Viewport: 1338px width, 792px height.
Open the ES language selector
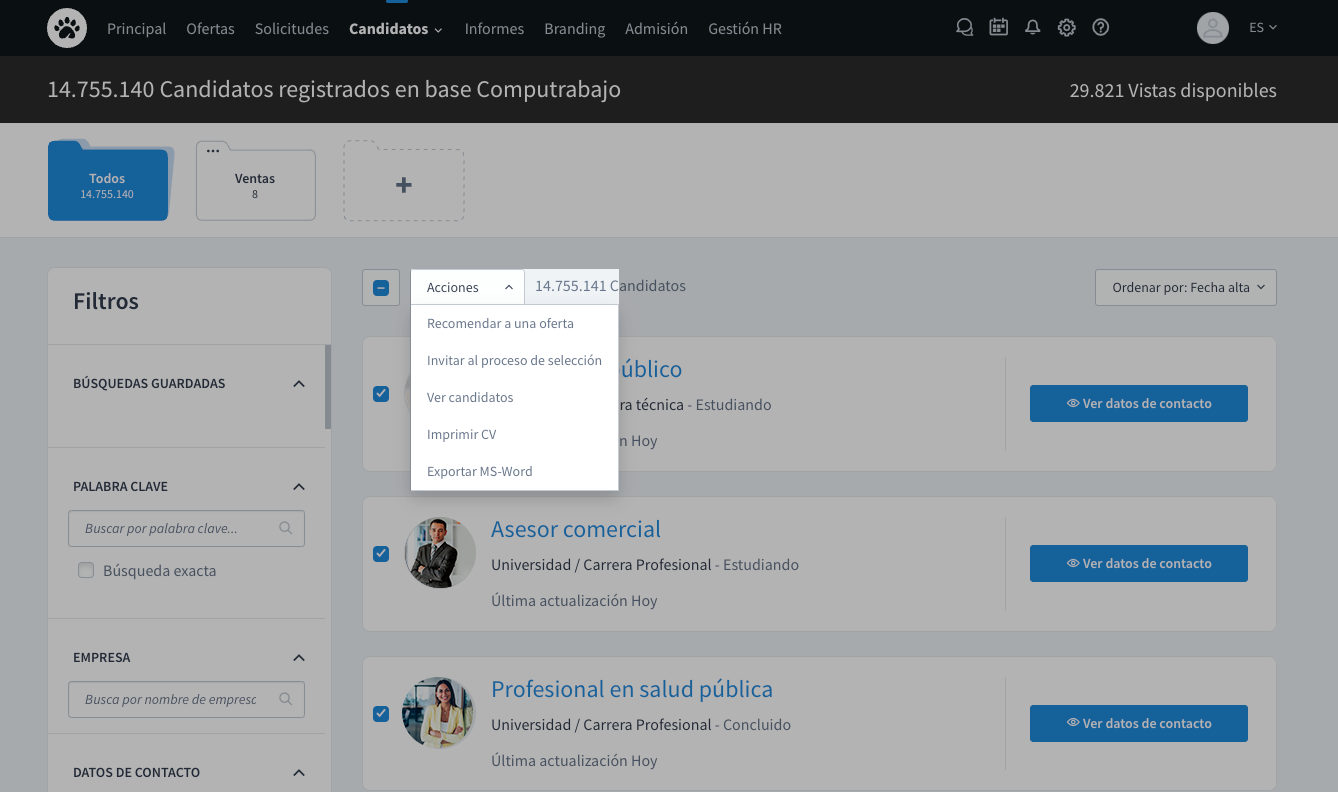(x=1263, y=28)
